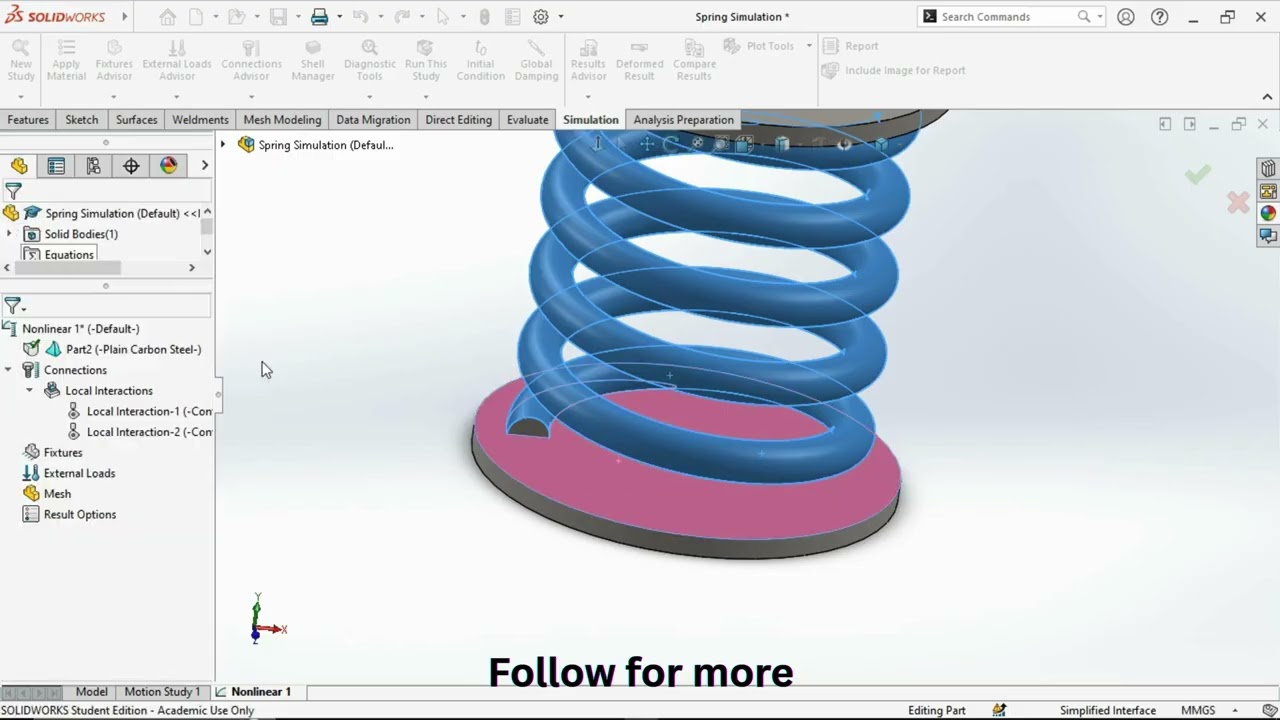Switch to the Analysis Preparation tab
The image size is (1280, 720).
tap(683, 120)
